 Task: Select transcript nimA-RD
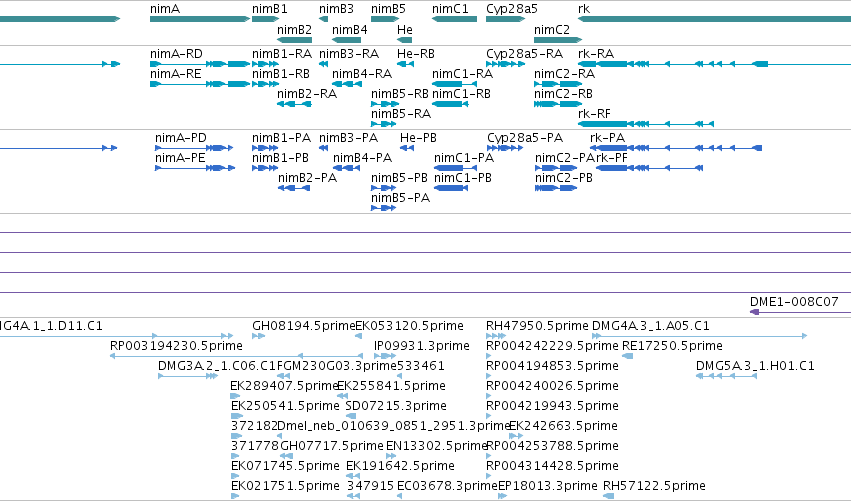tap(200, 64)
